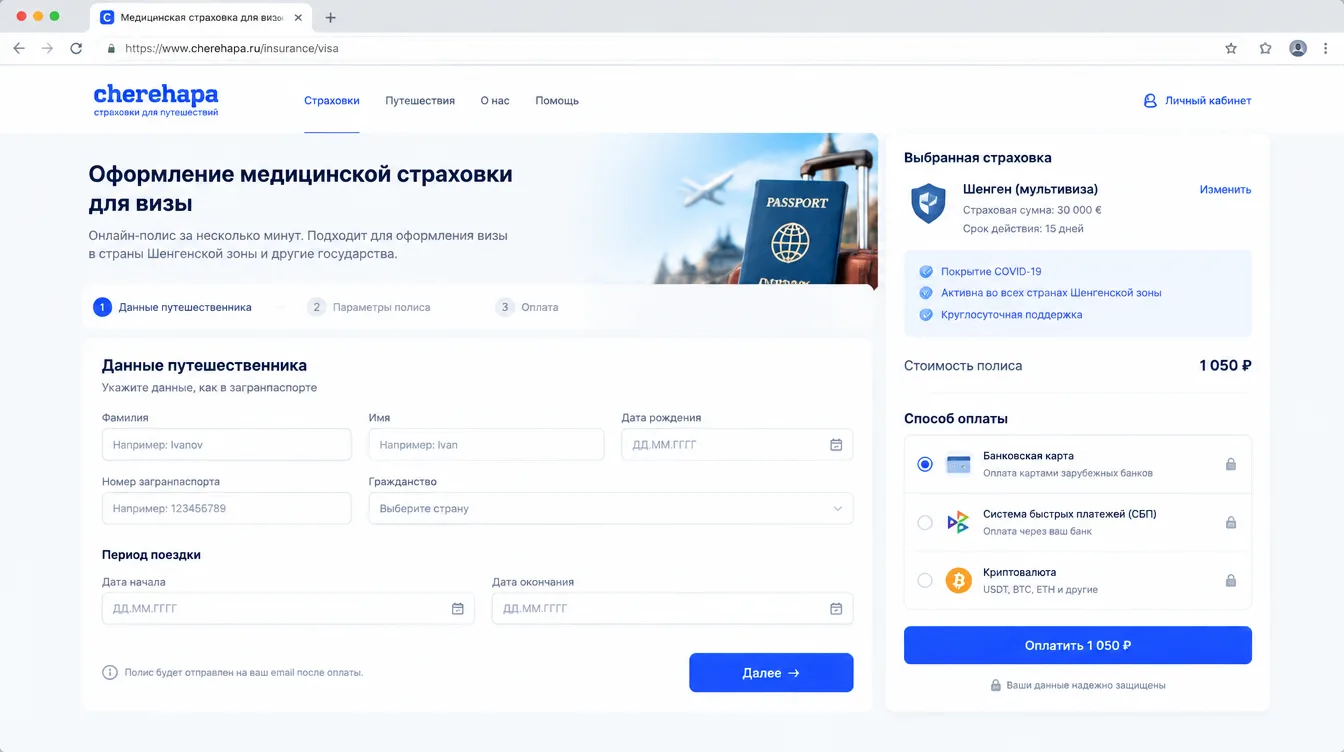Open calendar picker for Дата окончания

[836, 608]
